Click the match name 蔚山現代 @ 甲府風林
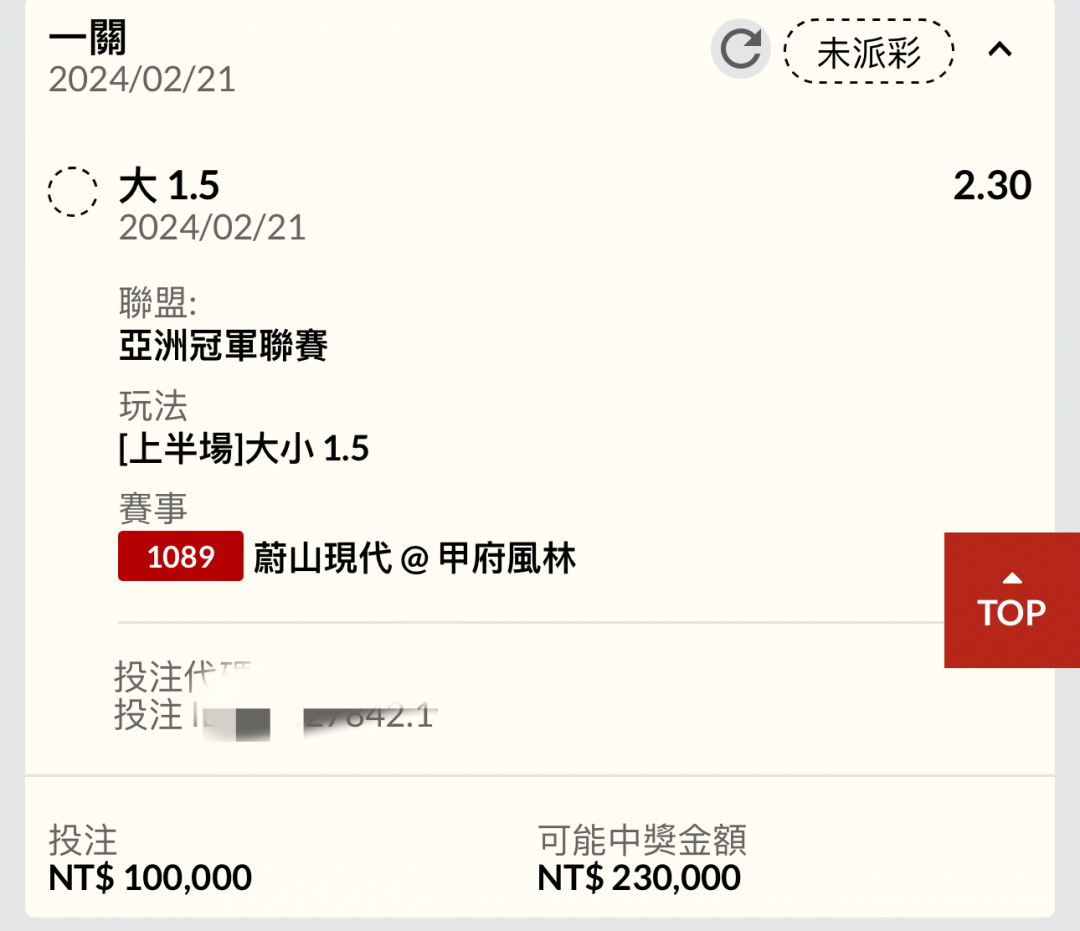 415,557
